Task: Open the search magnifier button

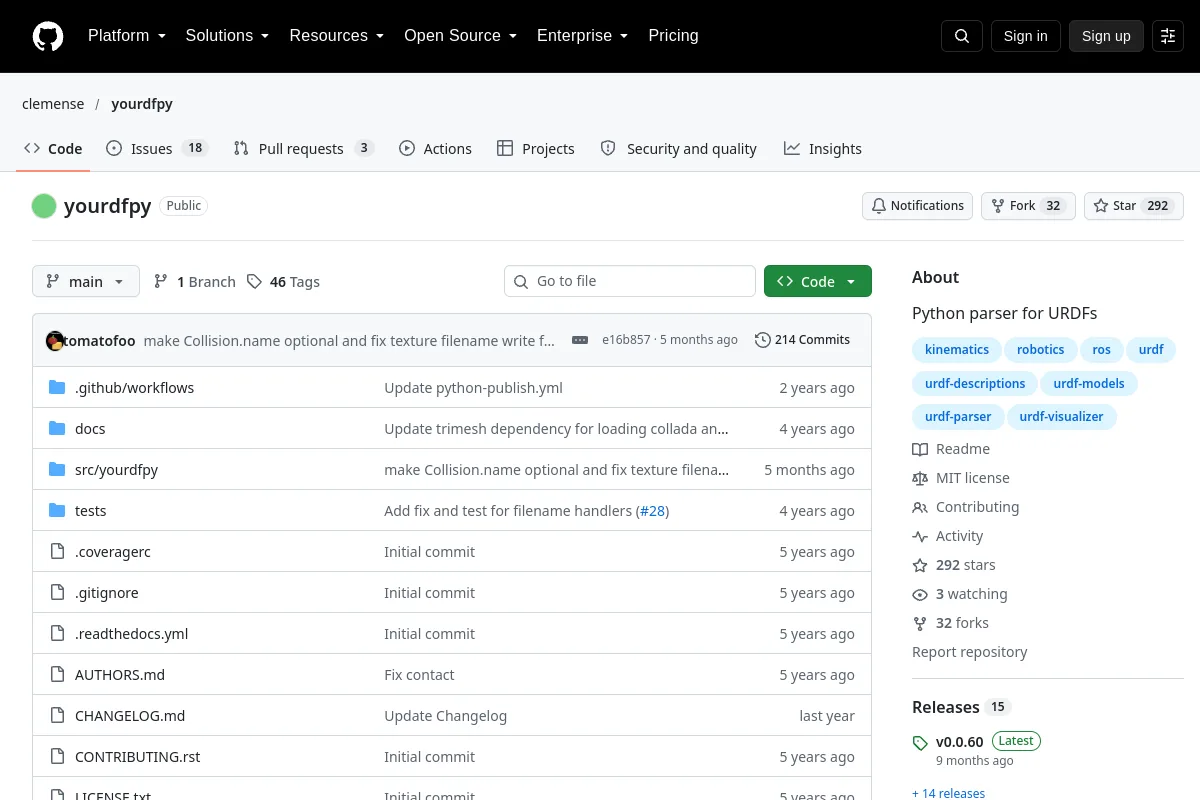Action: tap(962, 36)
